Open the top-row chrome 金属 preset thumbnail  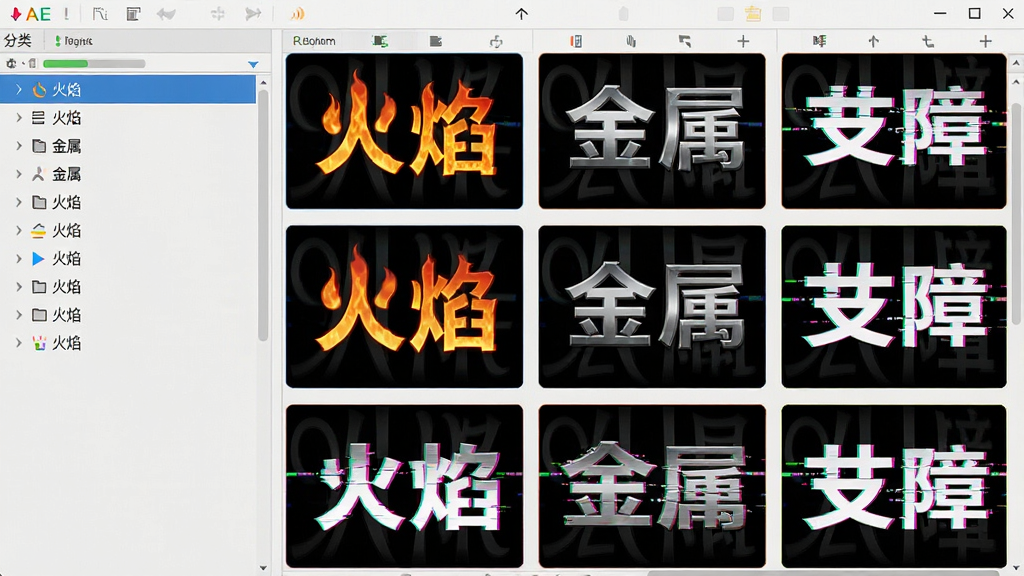pos(652,131)
